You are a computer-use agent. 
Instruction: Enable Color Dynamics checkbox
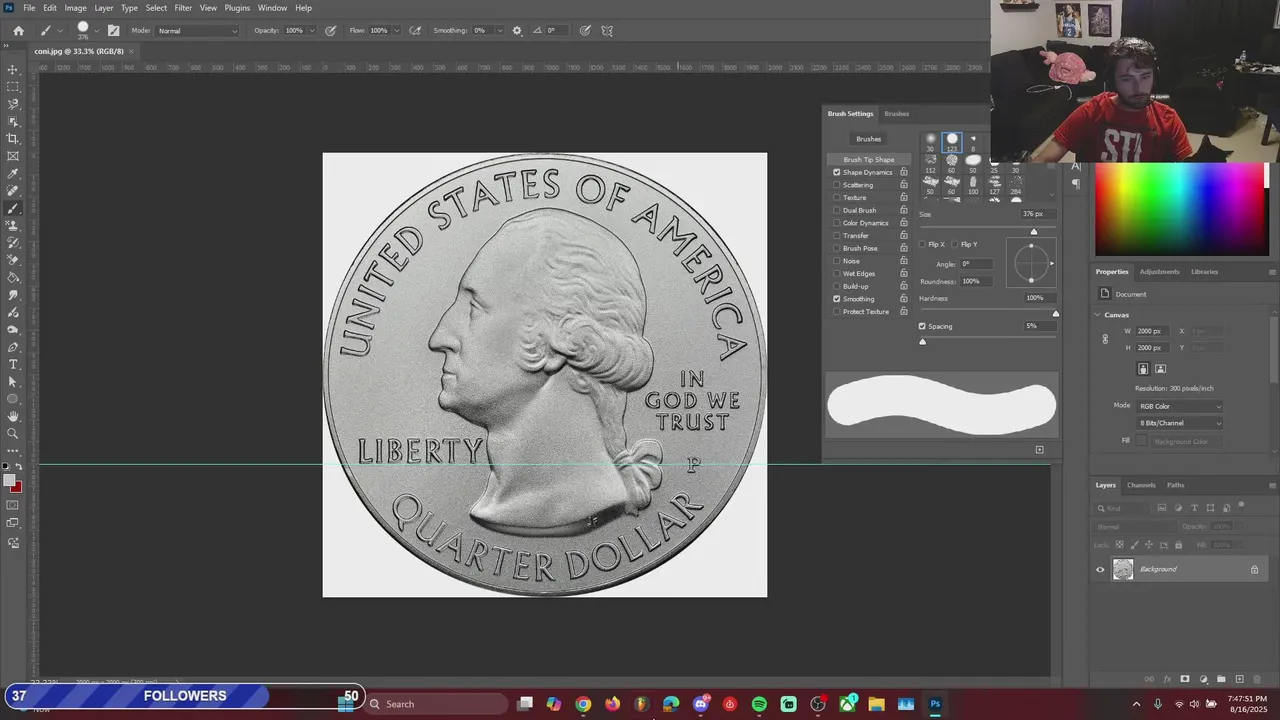(837, 223)
